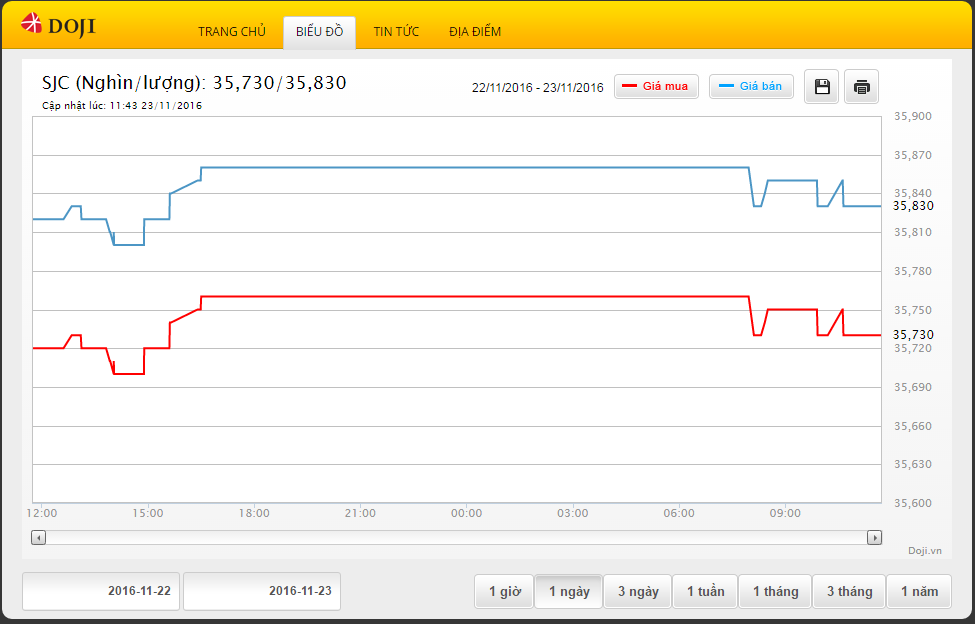Toggle the Giá mua red series
The height and width of the screenshot is (624, 975).
tap(656, 86)
